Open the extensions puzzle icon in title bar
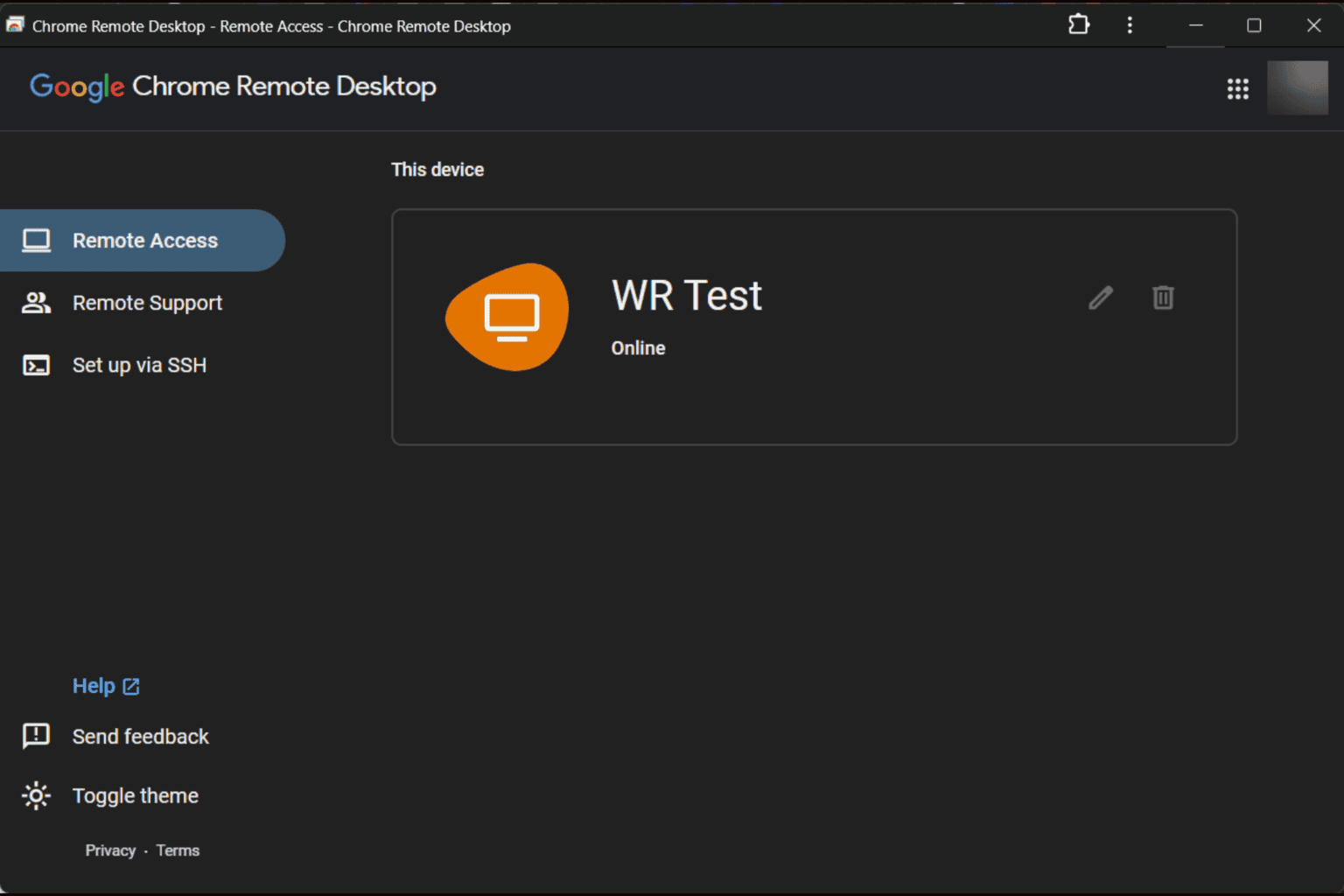 click(x=1079, y=24)
